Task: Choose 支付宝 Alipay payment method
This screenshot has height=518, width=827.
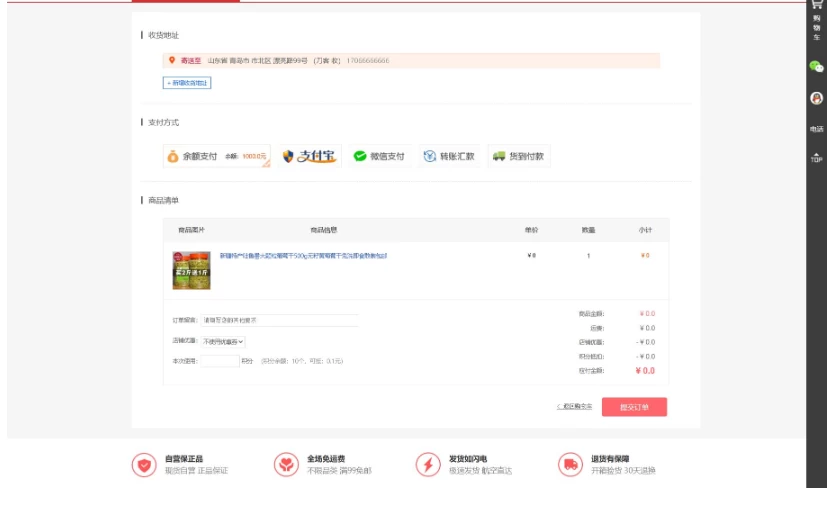Action: (x=310, y=156)
